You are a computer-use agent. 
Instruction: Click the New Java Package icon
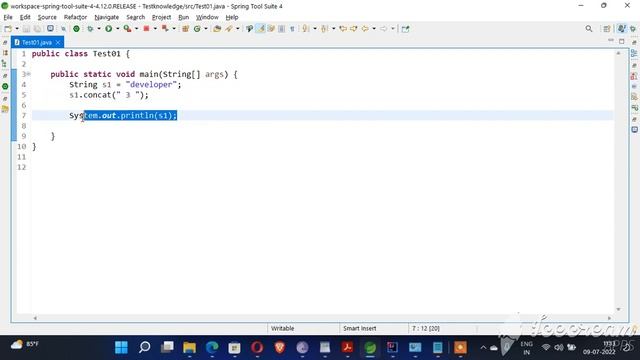click(185, 29)
